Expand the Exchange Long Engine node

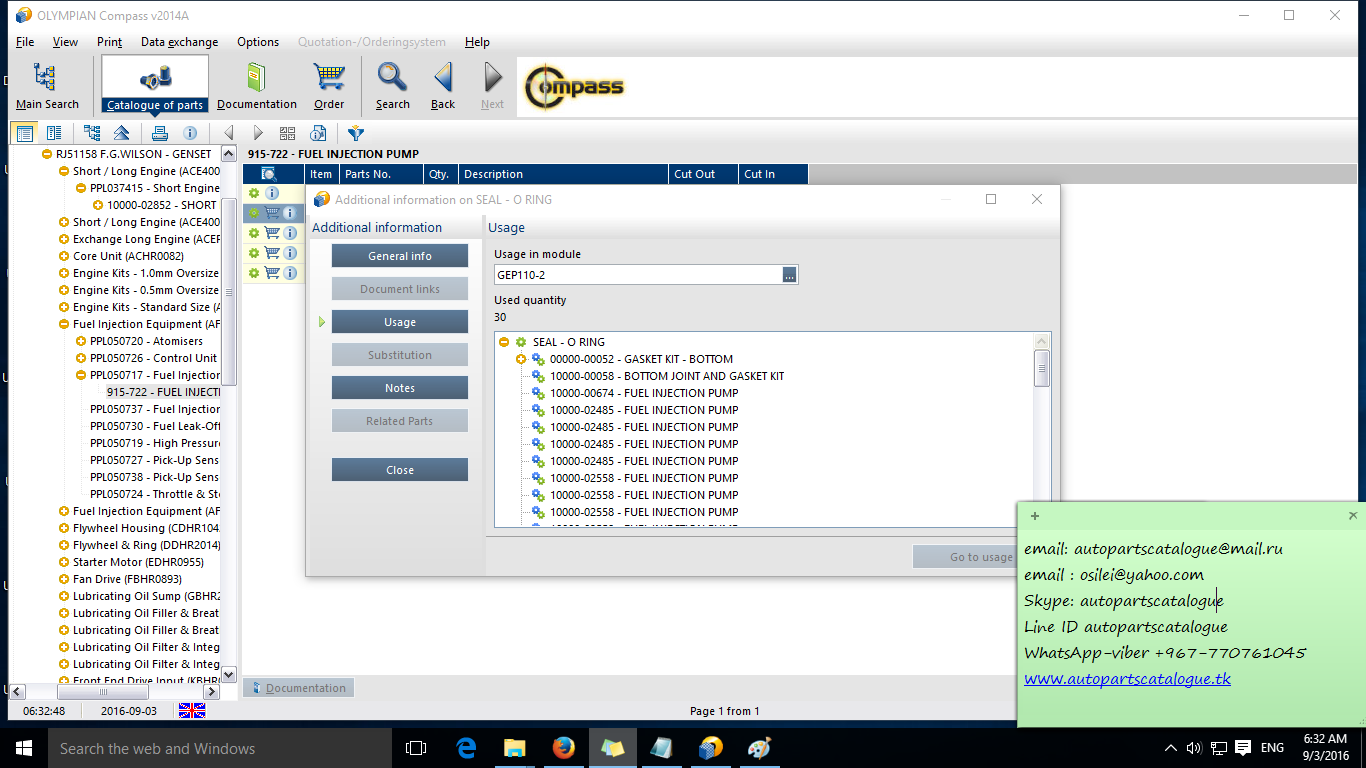point(64,239)
